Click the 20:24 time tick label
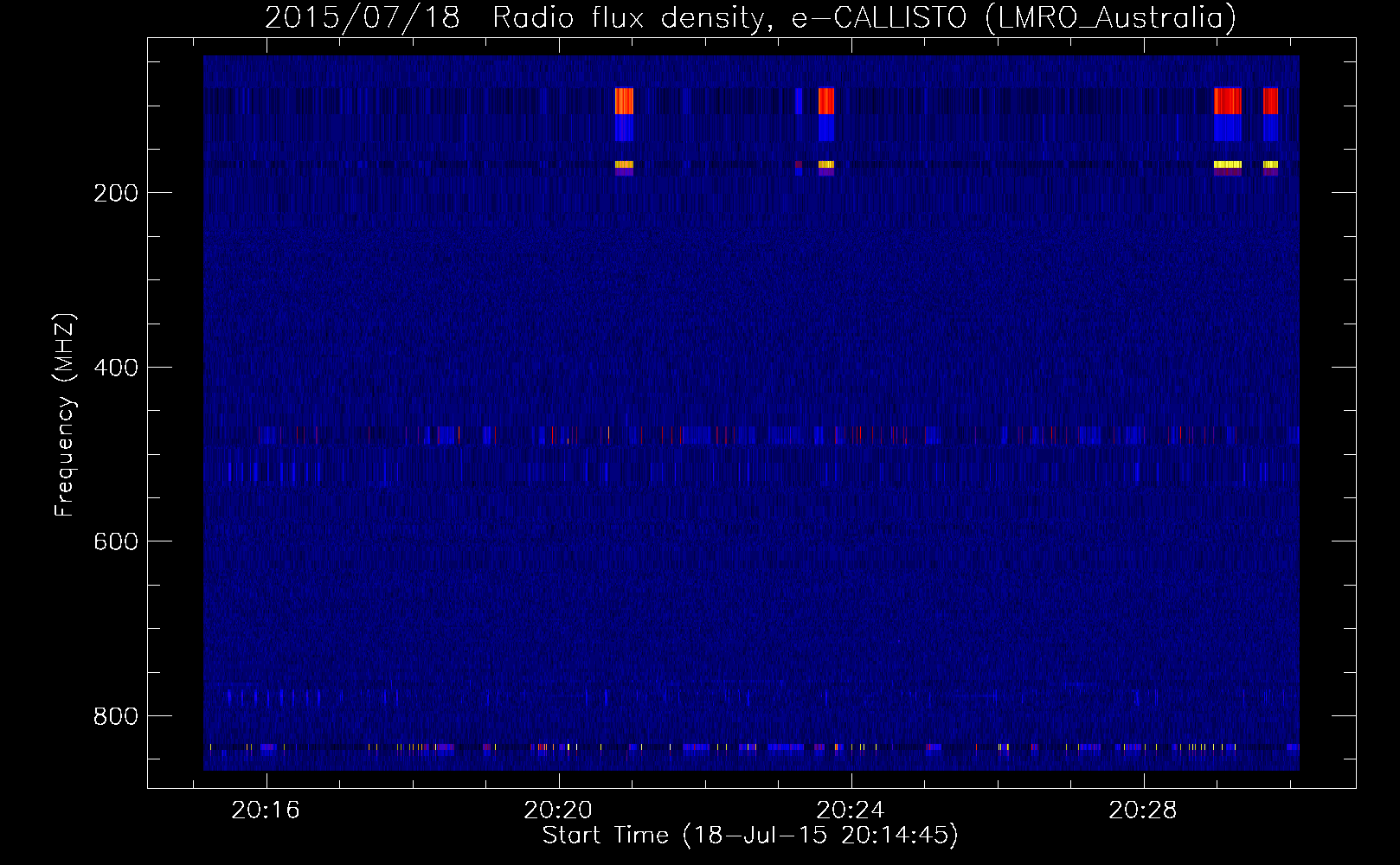Image resolution: width=1400 pixels, height=865 pixels. click(851, 810)
